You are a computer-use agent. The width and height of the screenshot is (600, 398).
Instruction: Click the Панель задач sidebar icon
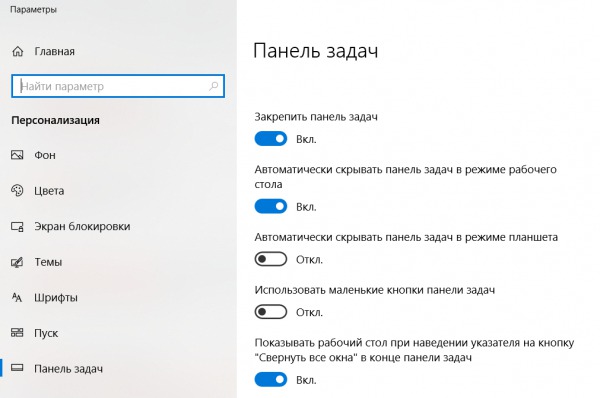17,368
